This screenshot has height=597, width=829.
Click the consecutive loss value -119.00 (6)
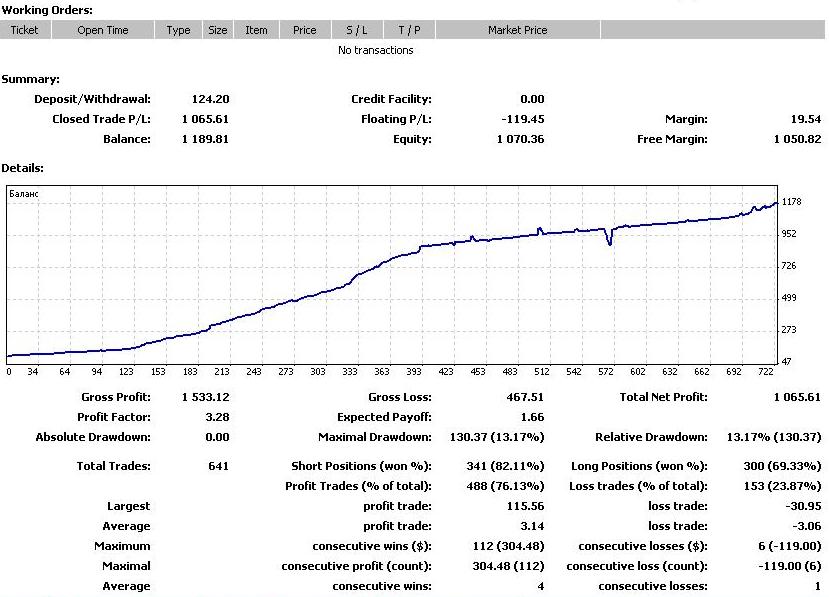[790, 566]
